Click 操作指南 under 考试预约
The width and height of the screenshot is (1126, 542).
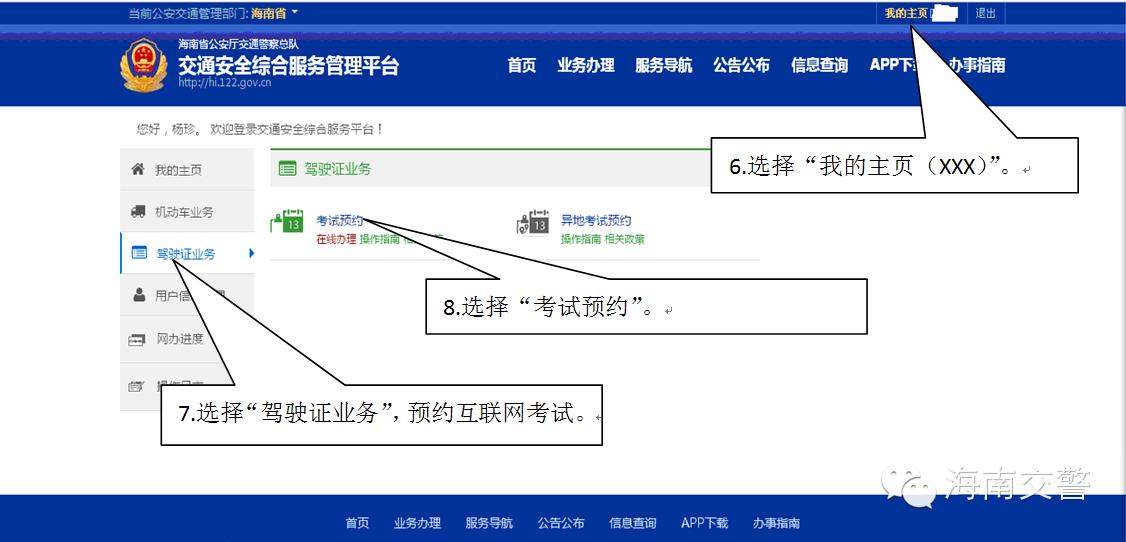click(380, 239)
